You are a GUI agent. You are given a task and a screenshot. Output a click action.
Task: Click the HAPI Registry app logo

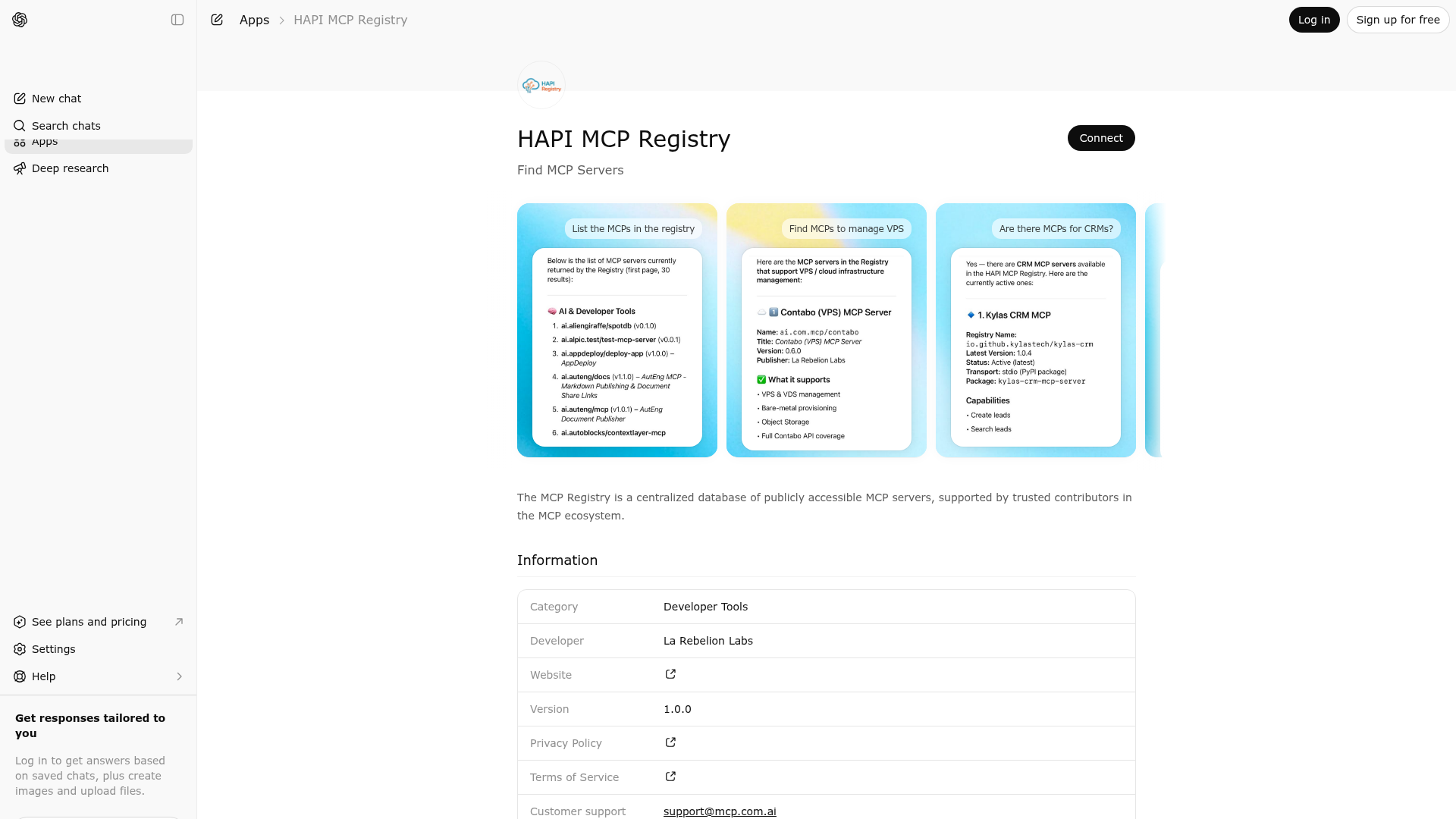(541, 85)
